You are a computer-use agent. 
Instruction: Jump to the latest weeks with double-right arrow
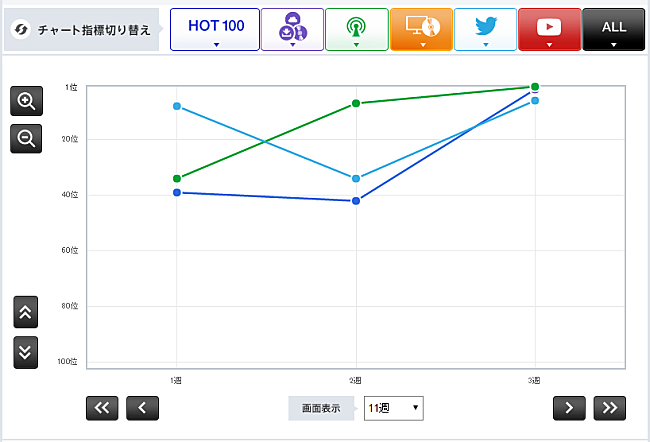609,407
